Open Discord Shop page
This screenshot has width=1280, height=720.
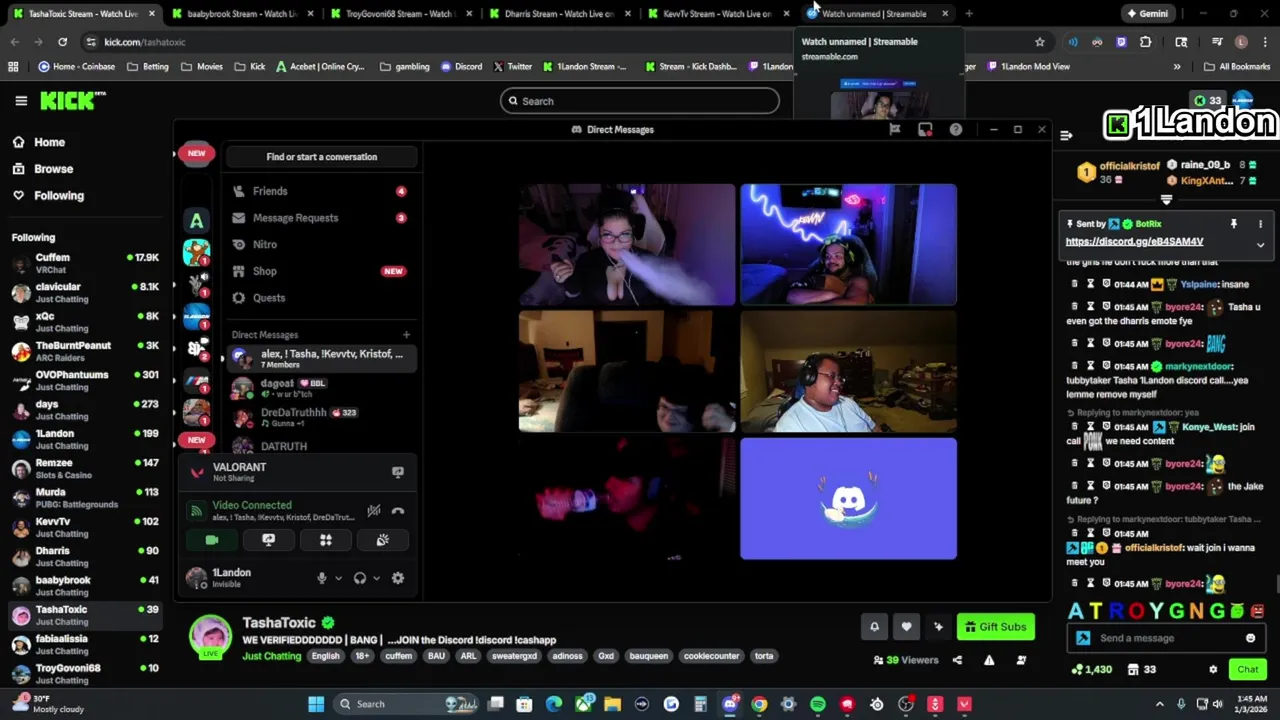320,271
